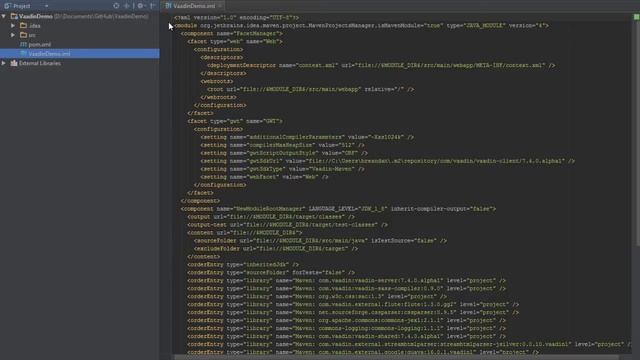Click the Collapse All icon in Project panel
The image size is (640, 360).
point(127,6)
